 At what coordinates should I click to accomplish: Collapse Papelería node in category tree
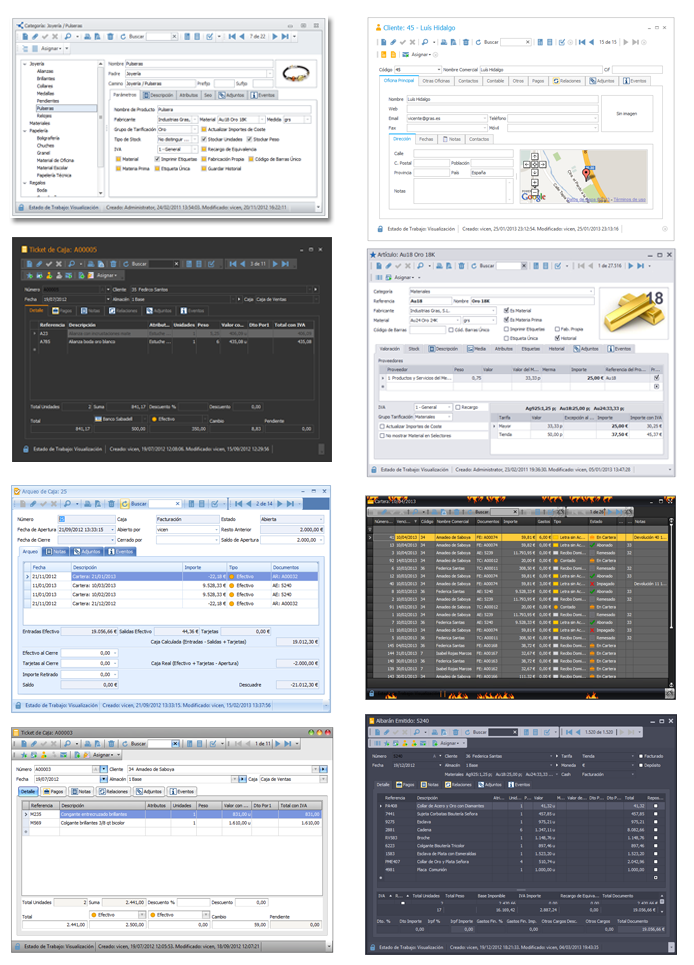25,130
